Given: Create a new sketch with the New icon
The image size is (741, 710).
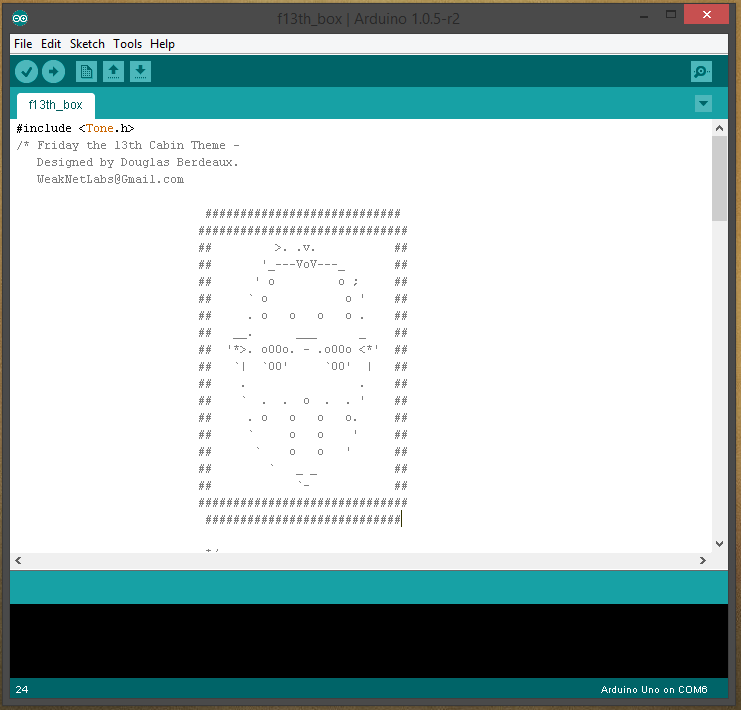Looking at the screenshot, I should tap(86, 72).
